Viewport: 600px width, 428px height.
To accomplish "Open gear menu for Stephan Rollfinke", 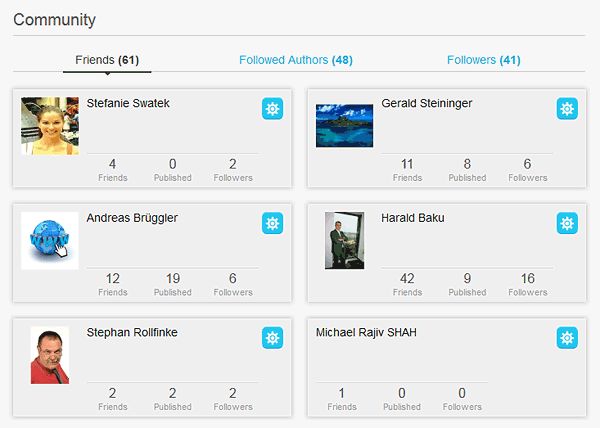I will [272, 337].
